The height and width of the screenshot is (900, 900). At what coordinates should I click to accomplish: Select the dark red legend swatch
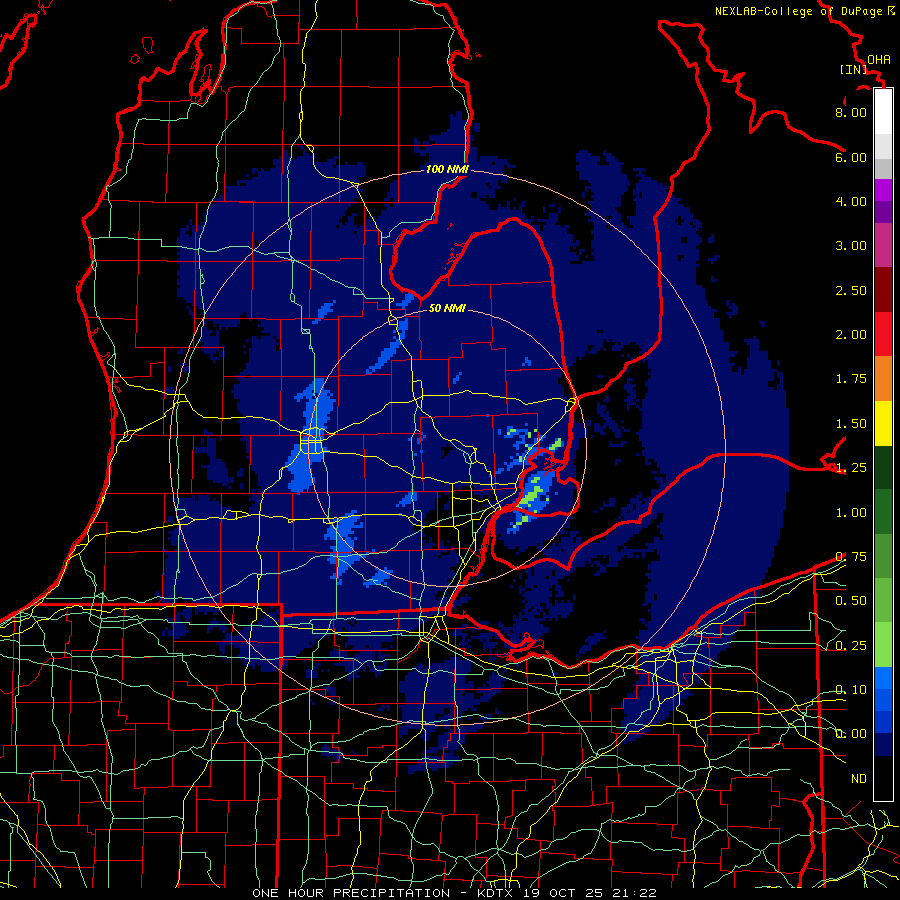(883, 290)
